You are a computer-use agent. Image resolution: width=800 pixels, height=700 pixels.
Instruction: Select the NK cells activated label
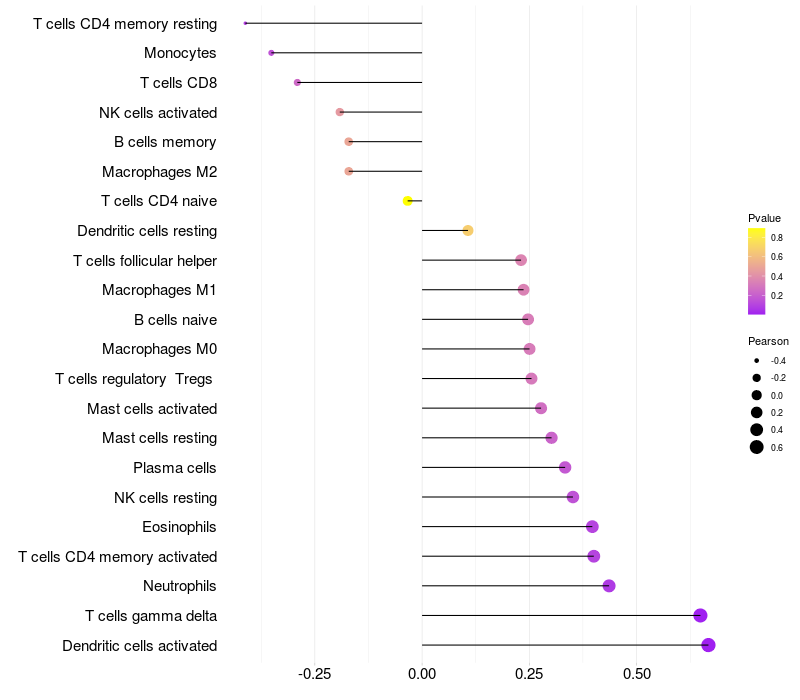(158, 112)
